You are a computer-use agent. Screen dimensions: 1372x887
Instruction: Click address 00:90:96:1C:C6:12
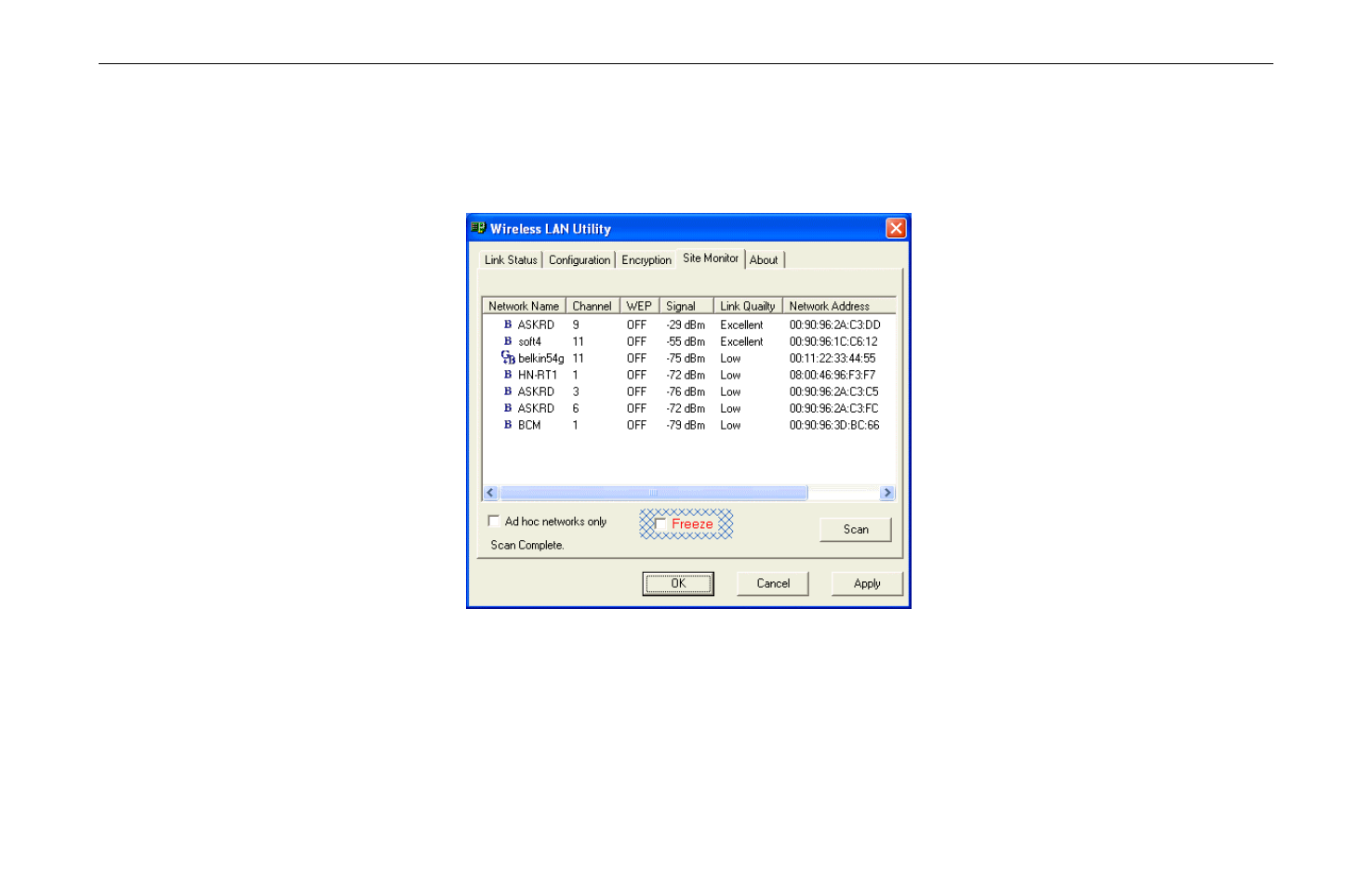[x=833, y=342]
